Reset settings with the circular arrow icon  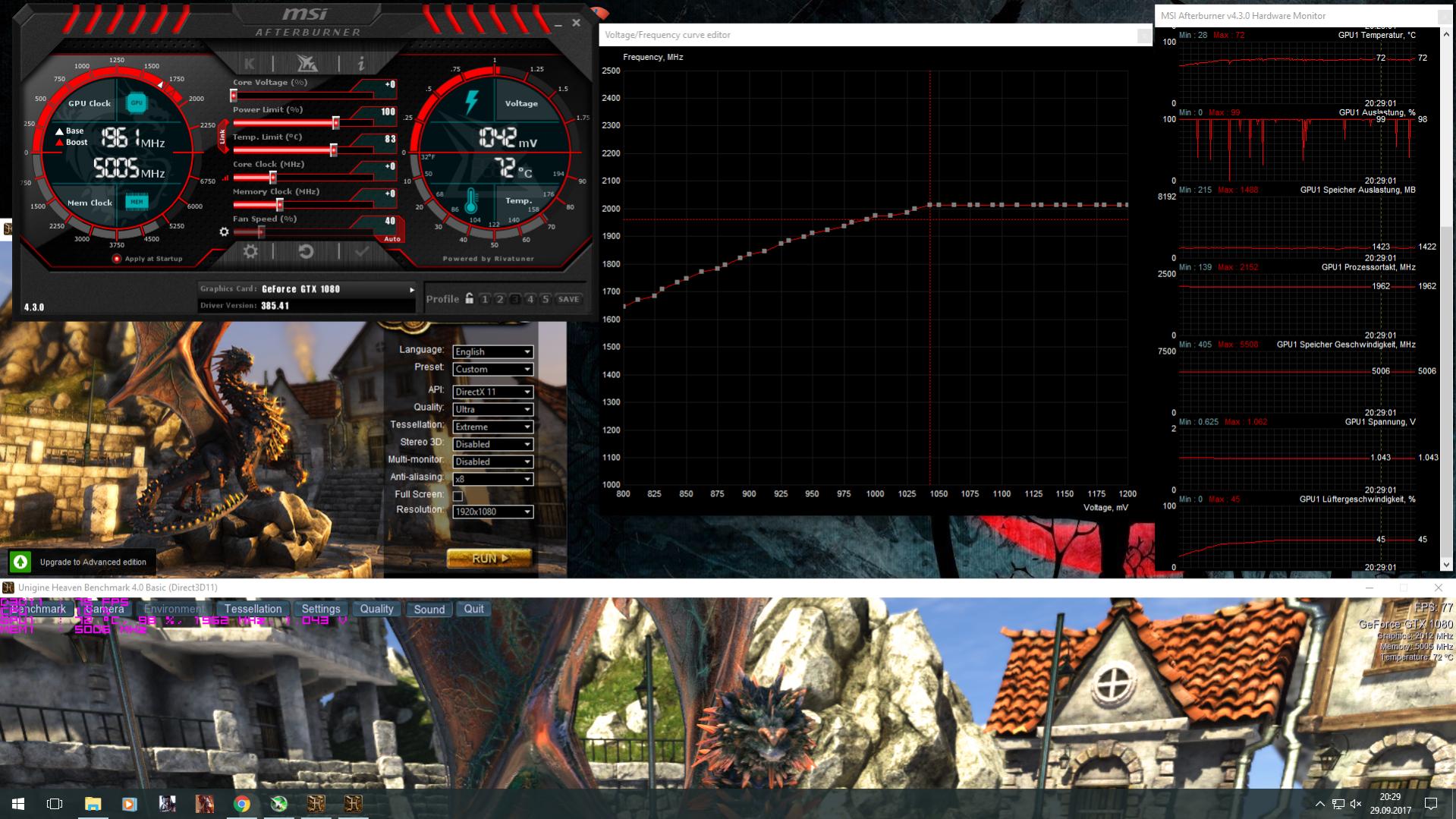point(306,251)
